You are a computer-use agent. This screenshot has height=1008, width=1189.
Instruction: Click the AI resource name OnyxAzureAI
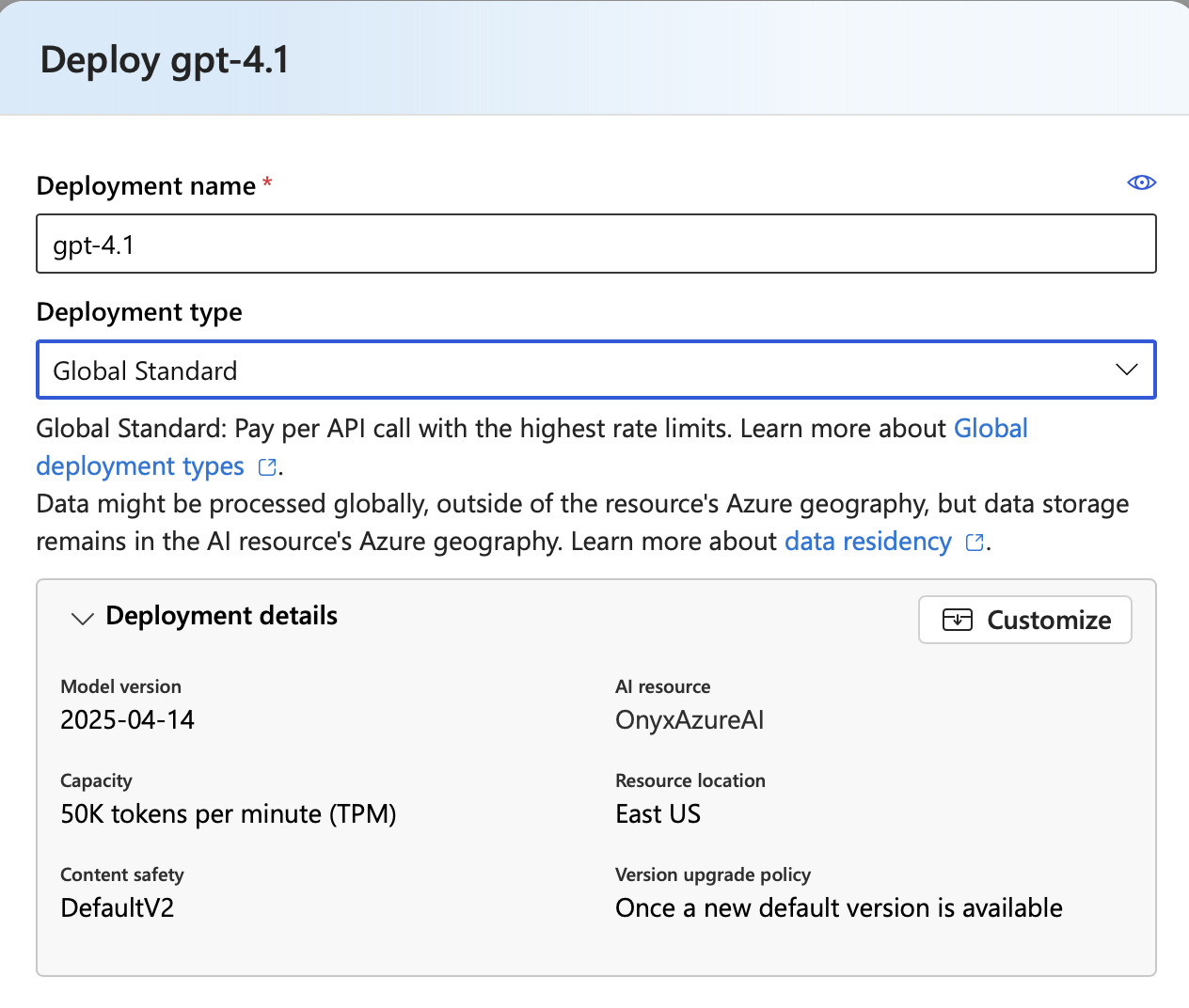pos(690,720)
